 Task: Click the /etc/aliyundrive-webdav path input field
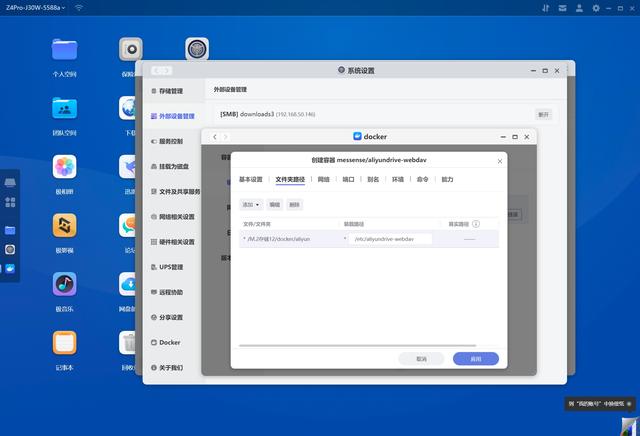point(390,239)
